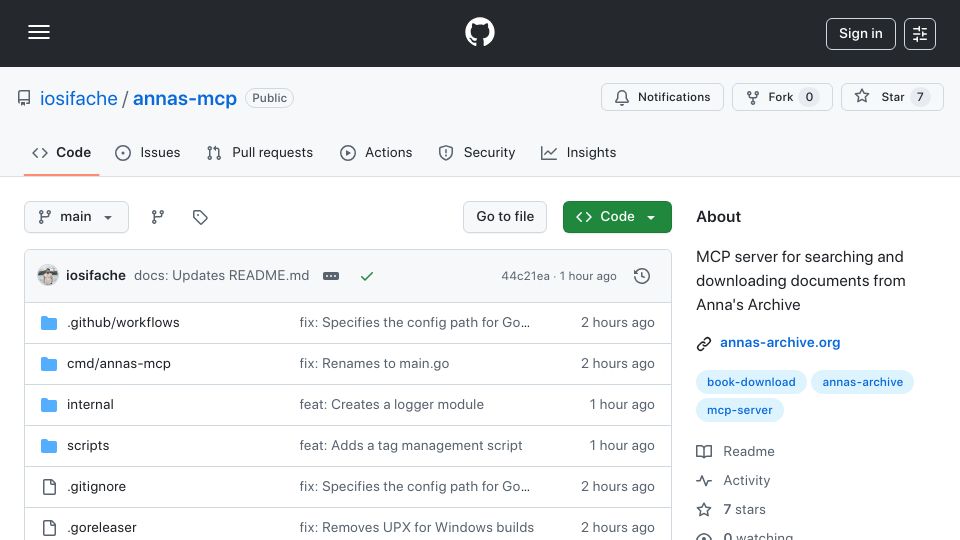The height and width of the screenshot is (540, 960).
Task: Switch to the Issues tab
Action: [148, 152]
